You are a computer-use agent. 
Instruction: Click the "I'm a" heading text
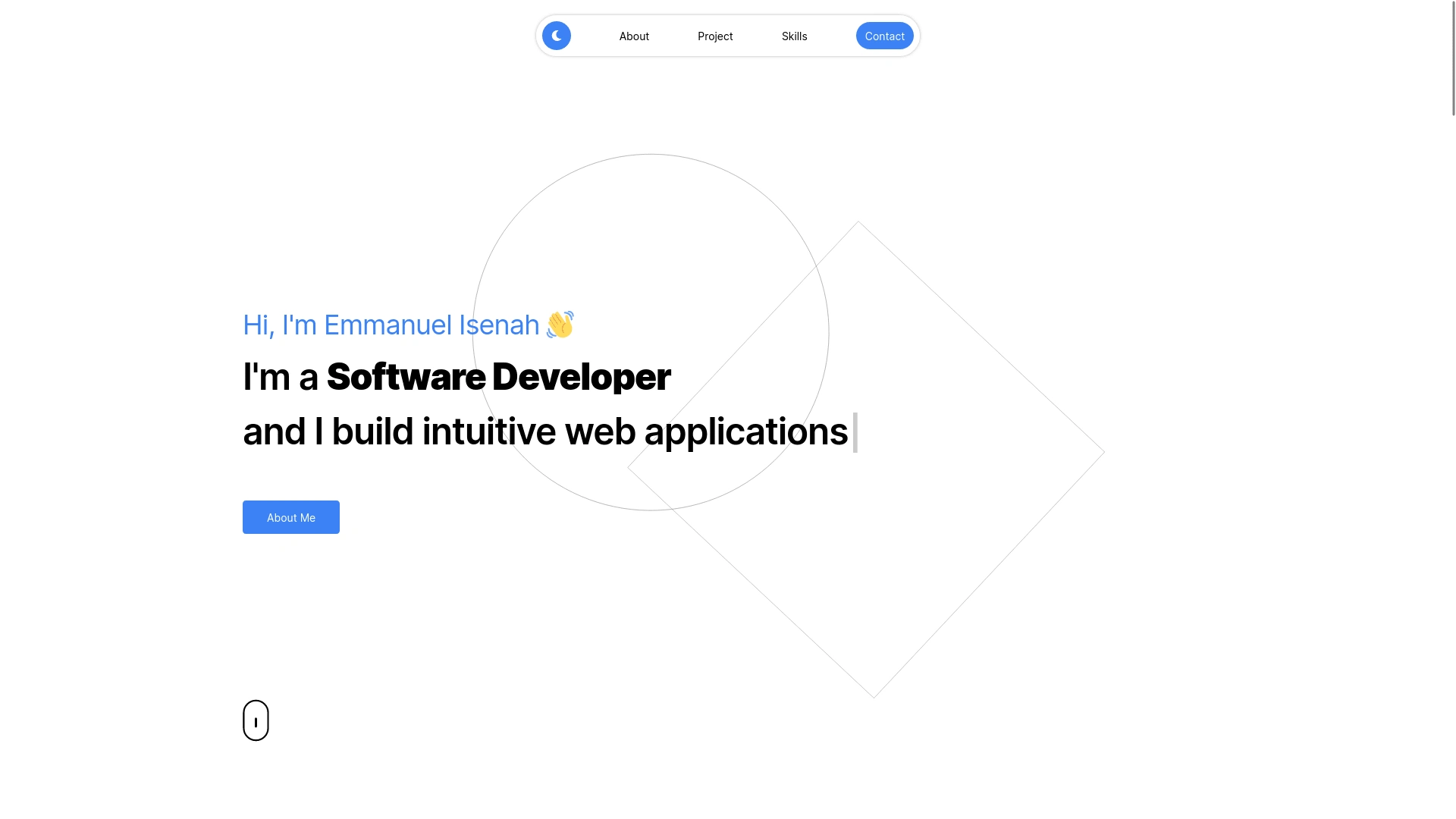coord(280,377)
